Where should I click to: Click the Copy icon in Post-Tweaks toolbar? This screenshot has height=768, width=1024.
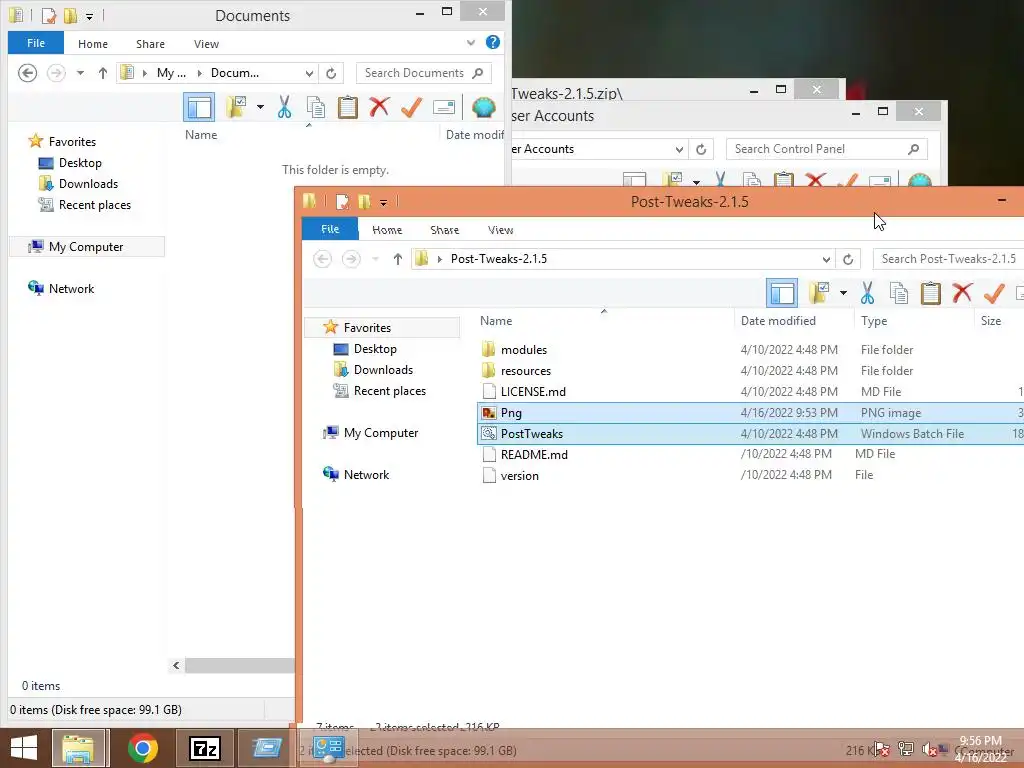pos(899,293)
